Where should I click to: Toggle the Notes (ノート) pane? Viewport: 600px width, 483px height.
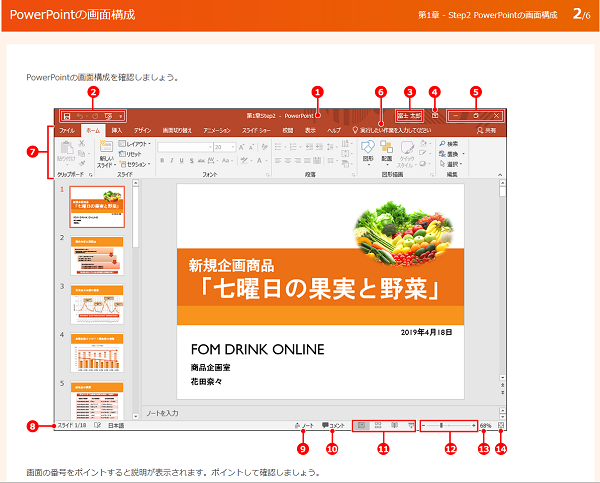click(304, 425)
